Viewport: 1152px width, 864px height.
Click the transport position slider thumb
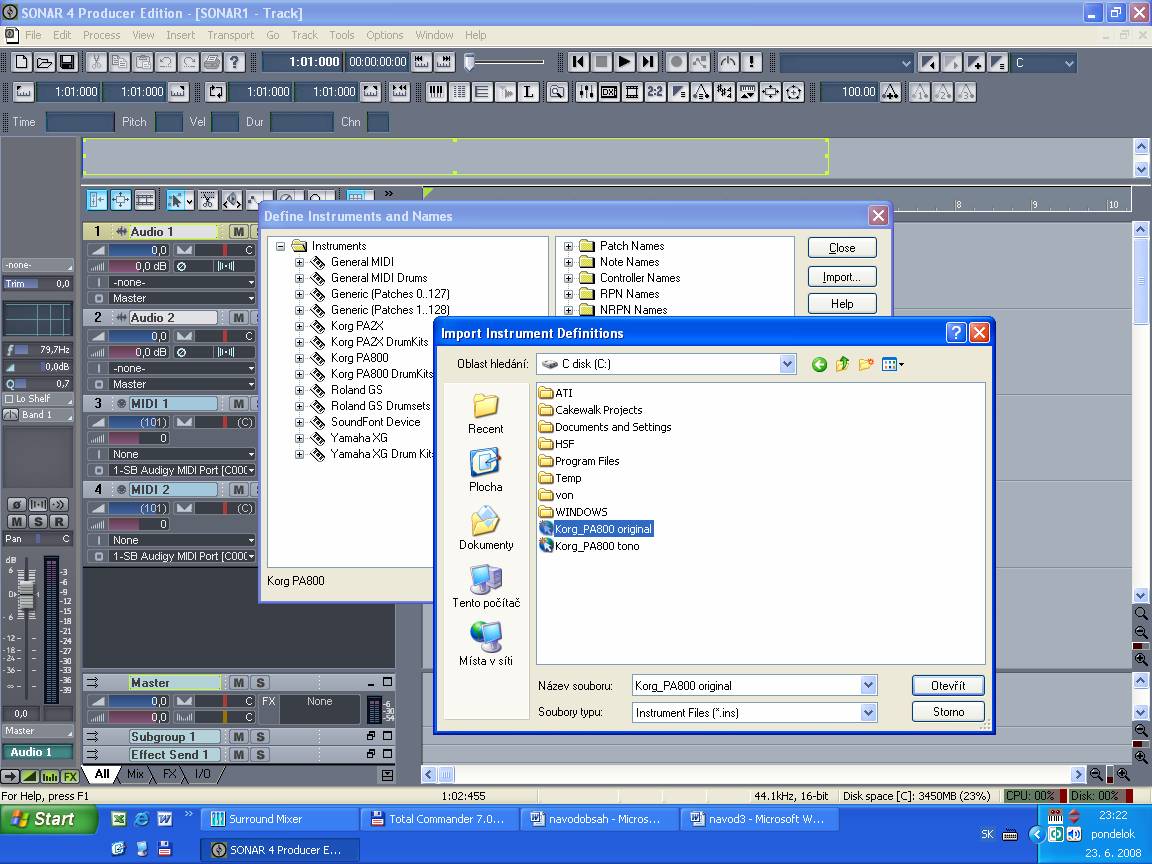pos(469,62)
